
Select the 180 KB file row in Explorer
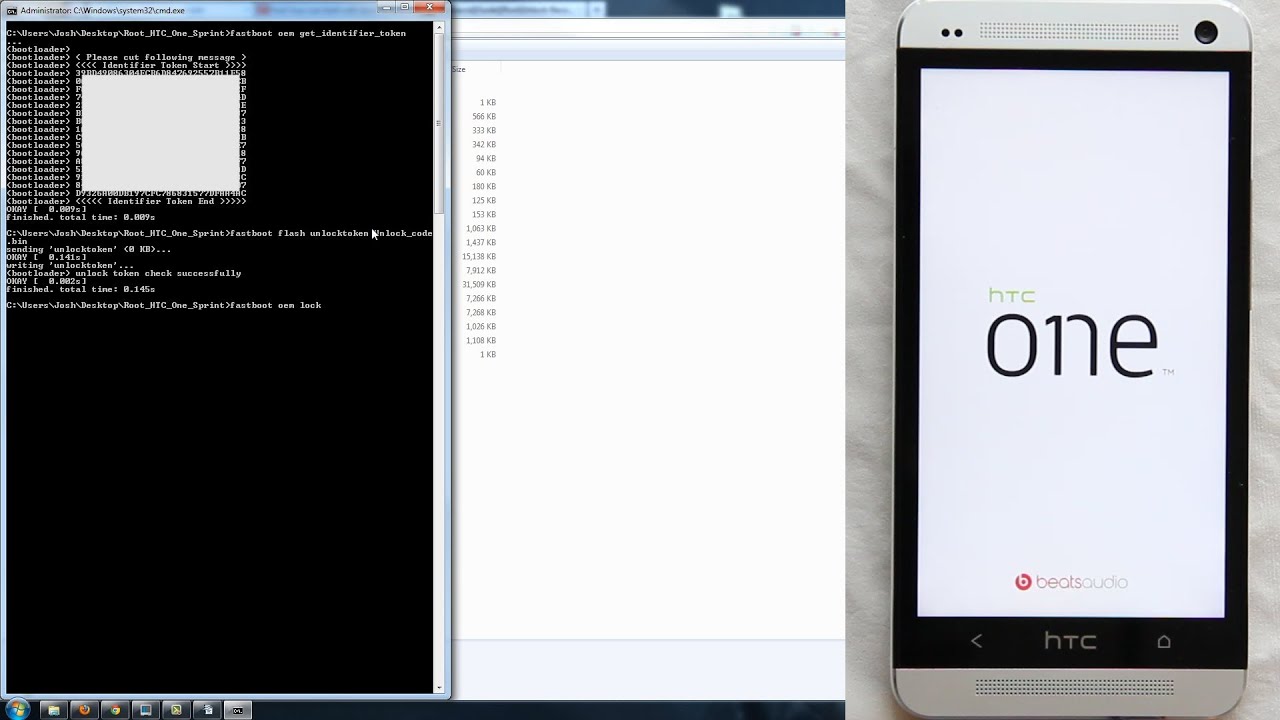click(x=484, y=186)
